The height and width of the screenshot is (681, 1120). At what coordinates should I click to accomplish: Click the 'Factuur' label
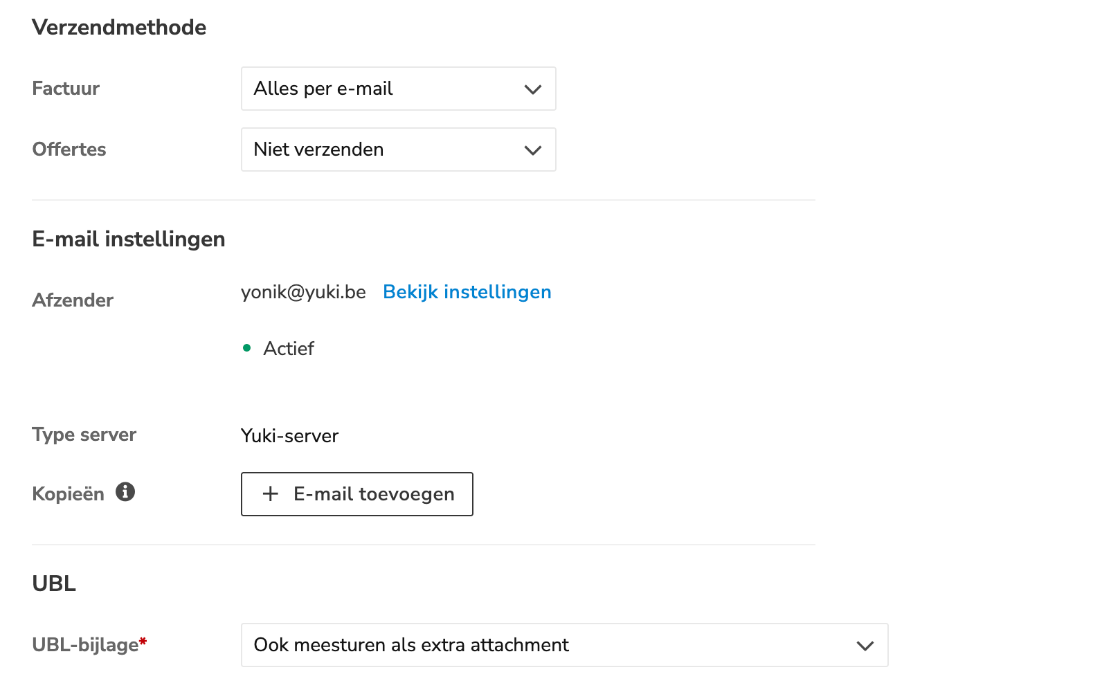(x=66, y=89)
